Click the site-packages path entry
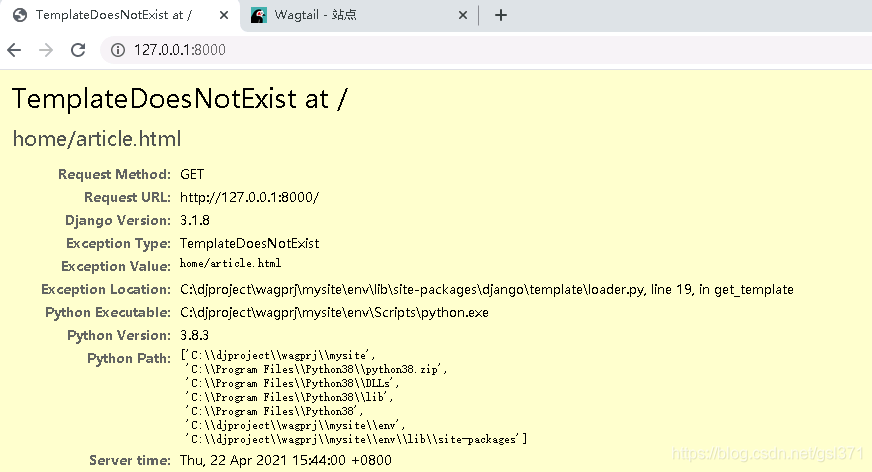872x472 pixels. pyautogui.click(x=356, y=439)
